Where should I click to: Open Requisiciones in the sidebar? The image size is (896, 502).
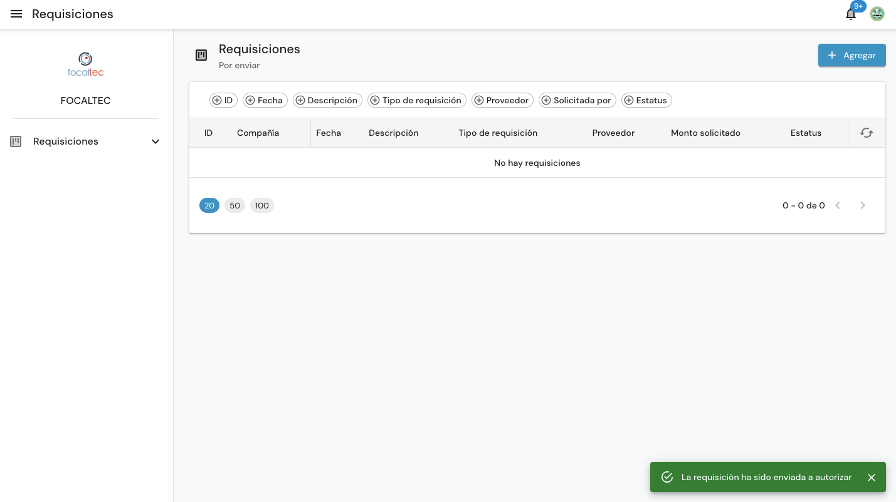click(x=86, y=141)
